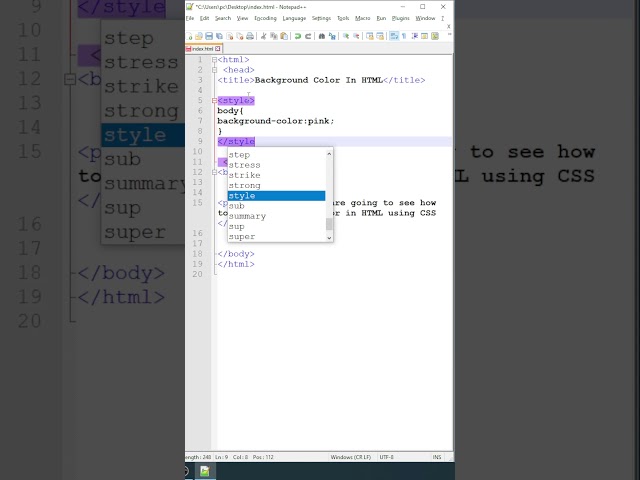Screen dimensions: 640x480
Task: Open the Plugins menu
Action: point(400,18)
